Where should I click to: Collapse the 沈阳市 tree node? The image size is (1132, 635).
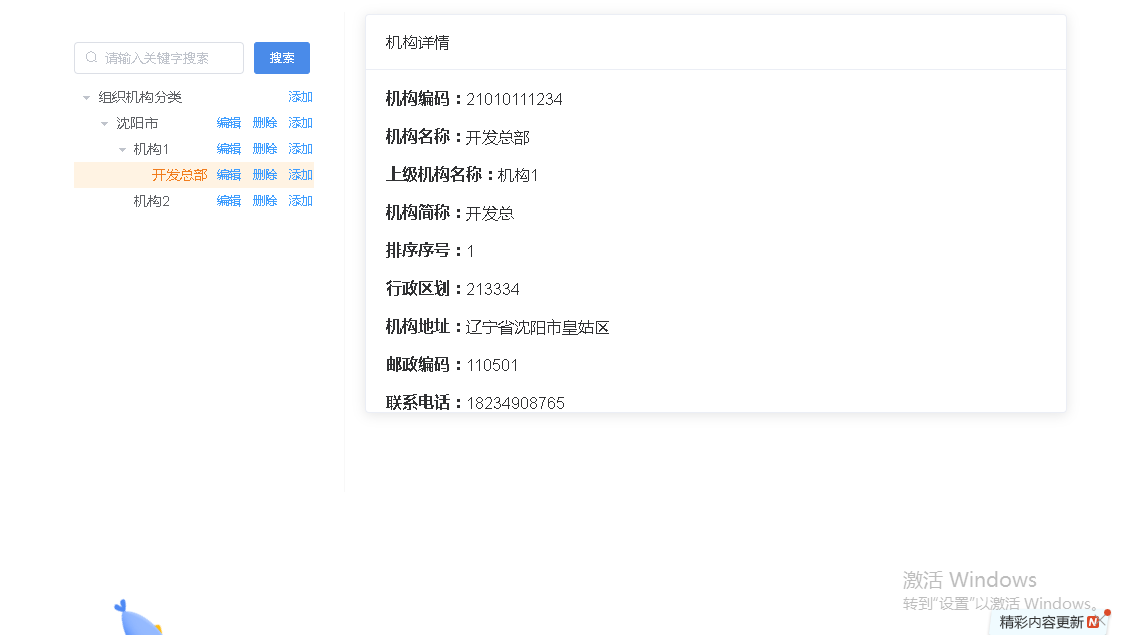(x=104, y=122)
